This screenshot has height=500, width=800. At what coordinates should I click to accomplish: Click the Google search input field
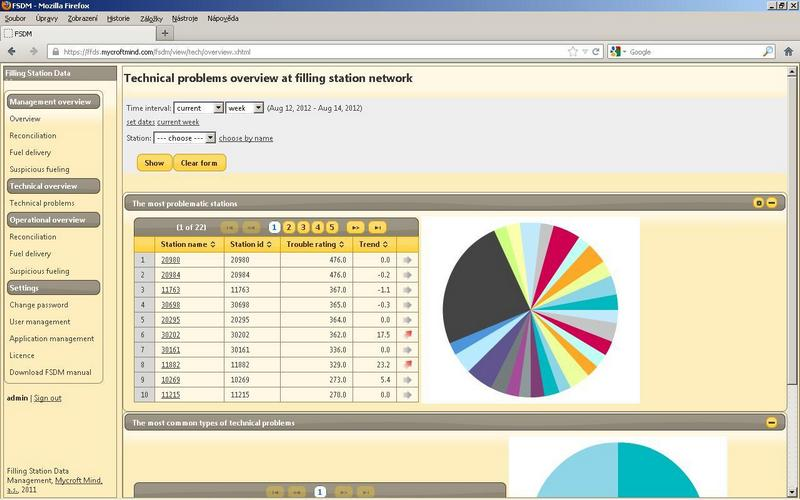(694, 52)
